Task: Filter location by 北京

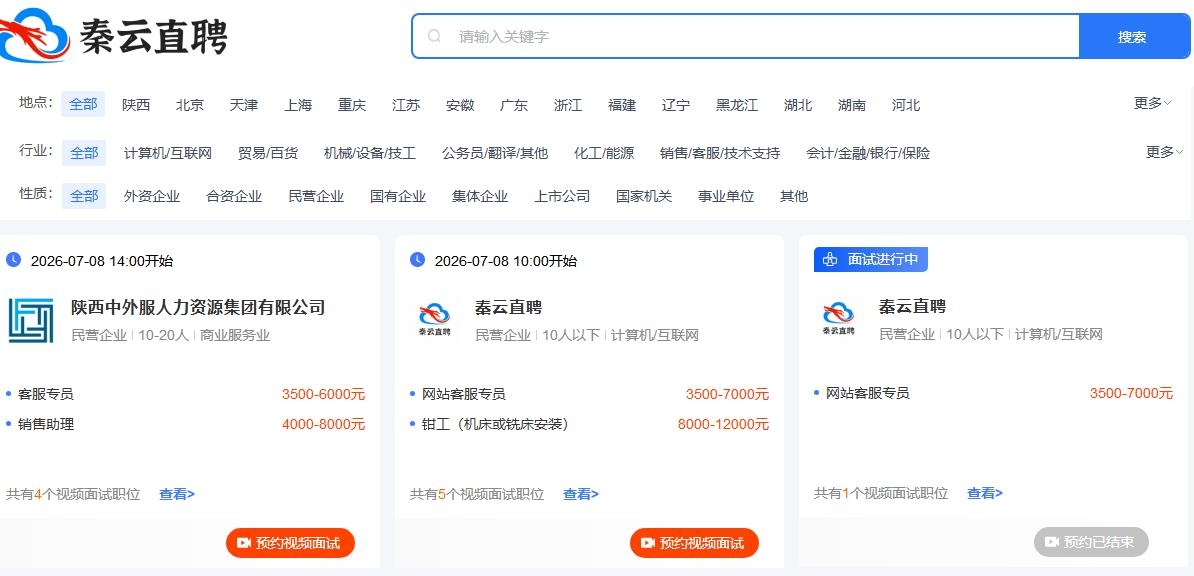Action: tap(190, 105)
